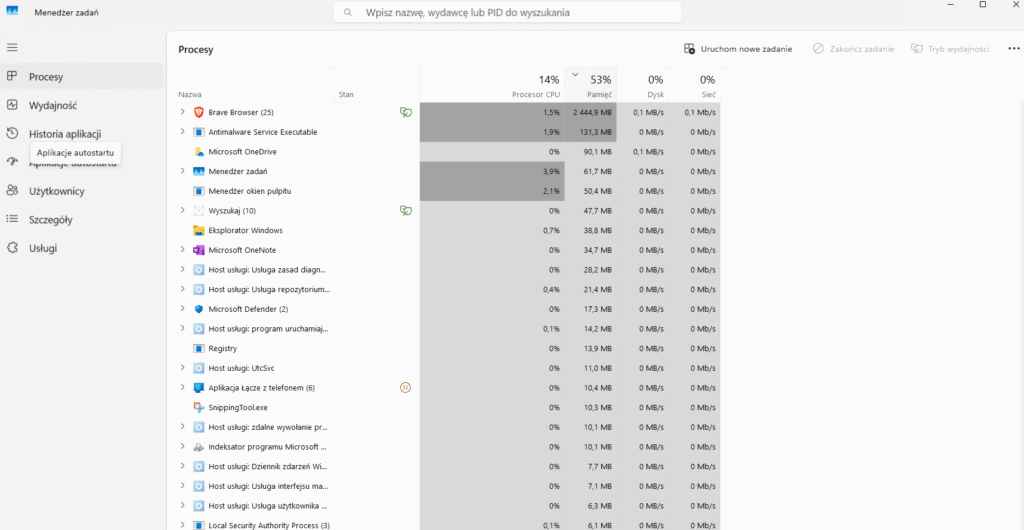This screenshot has height=530, width=1024.
Task: Expand Host usługi: Usługa repozytorium group
Action: pyautogui.click(x=182, y=289)
